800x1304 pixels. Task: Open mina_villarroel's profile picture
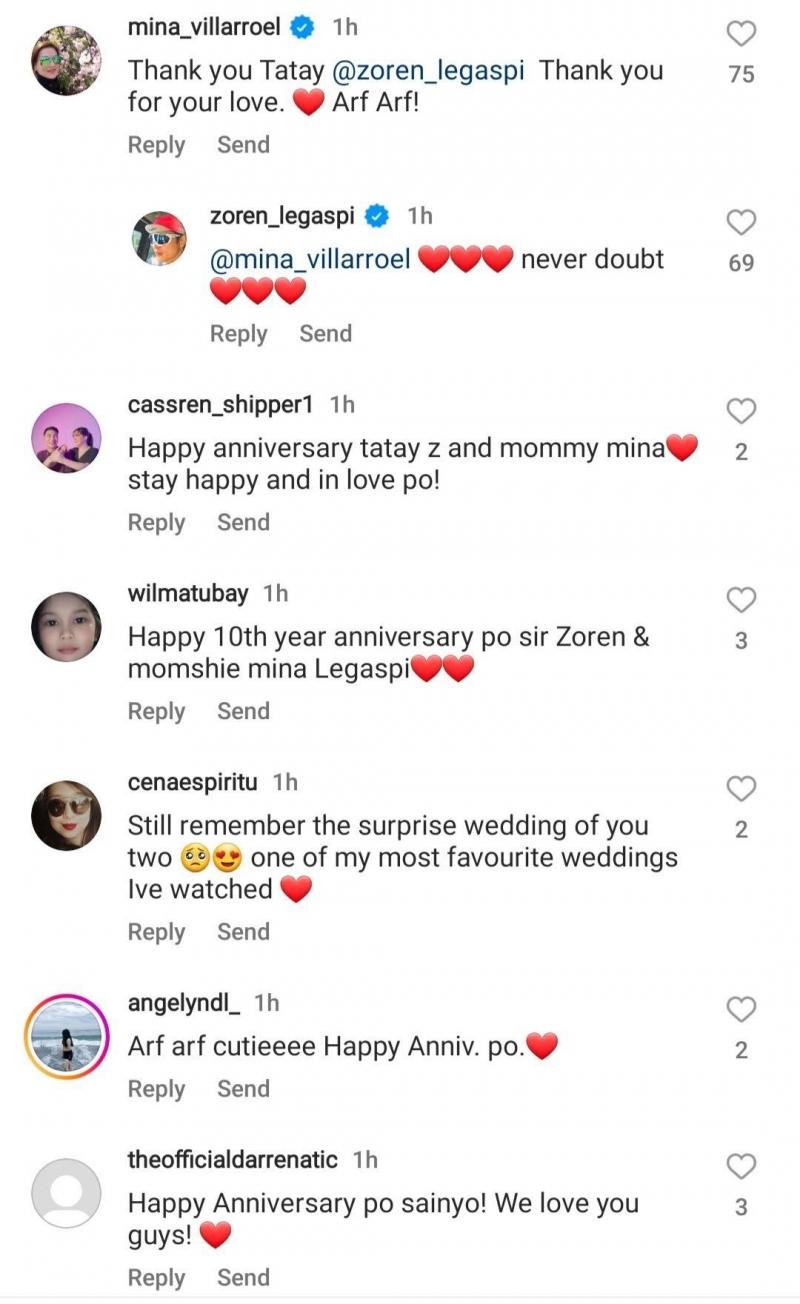coord(66,60)
